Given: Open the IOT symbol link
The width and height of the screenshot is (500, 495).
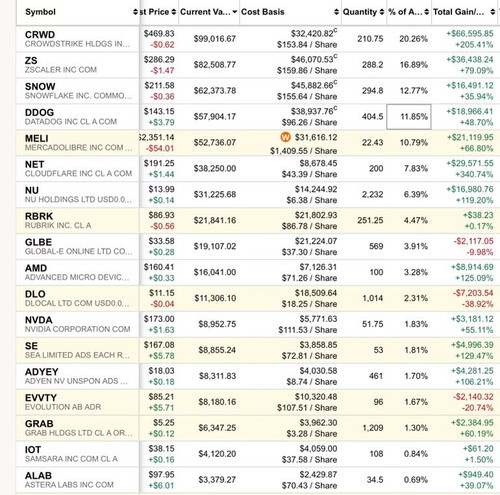Looking at the screenshot, I should point(33,450).
